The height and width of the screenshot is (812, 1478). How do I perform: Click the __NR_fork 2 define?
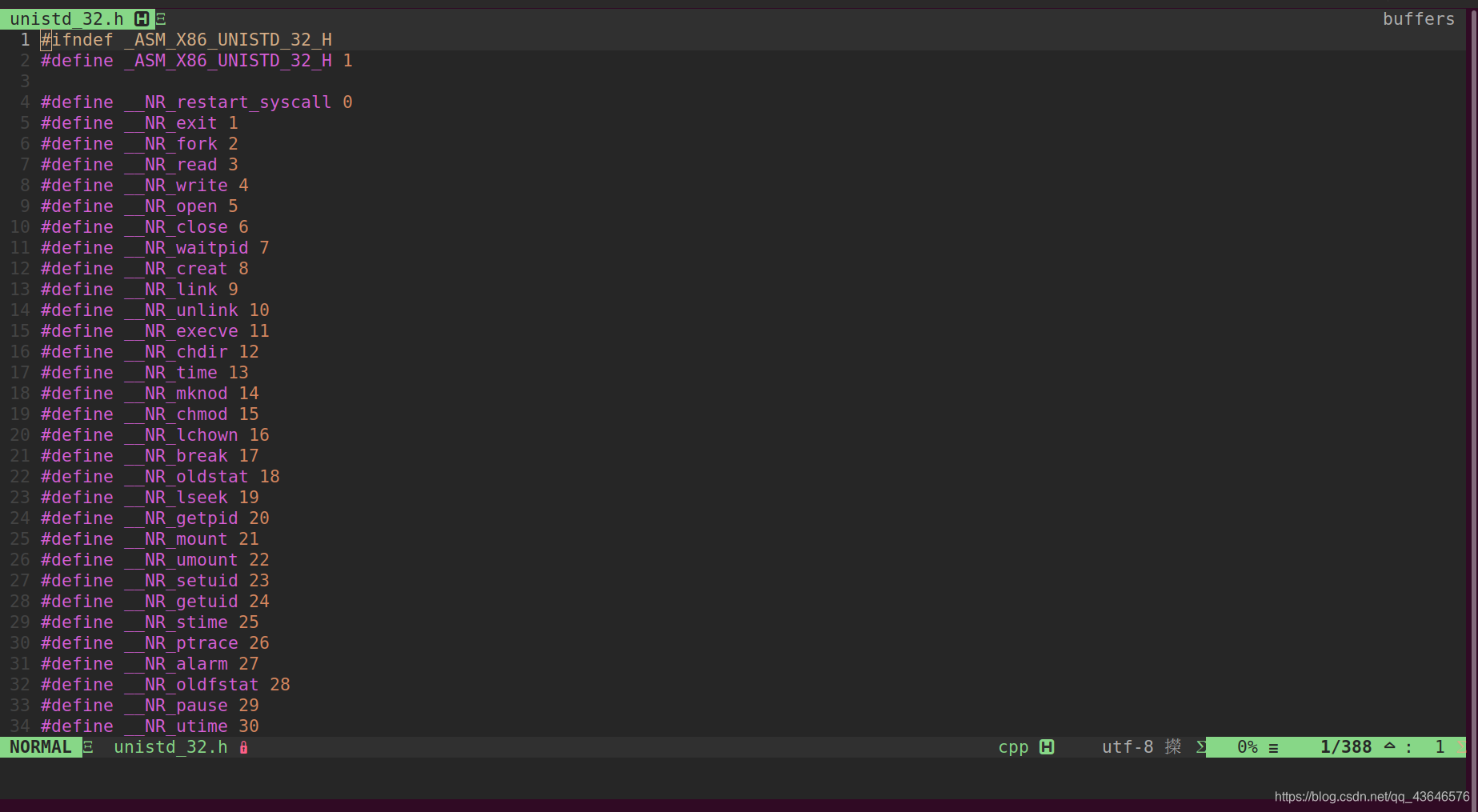coord(139,144)
